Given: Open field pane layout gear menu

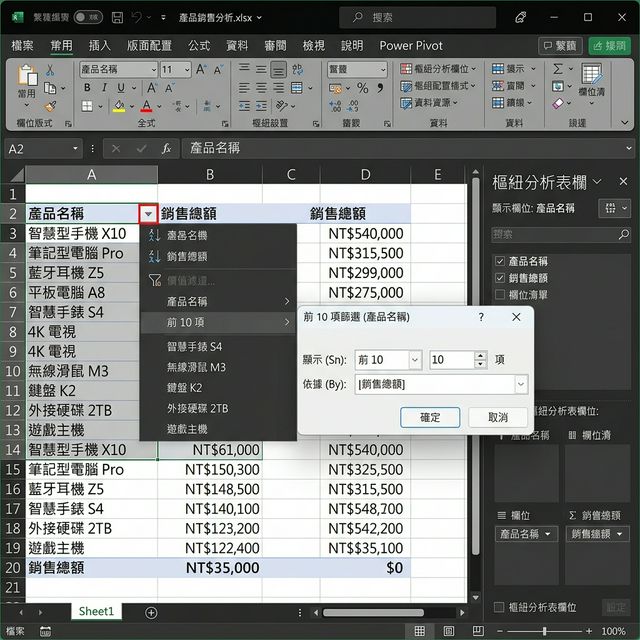Looking at the screenshot, I should coord(615,208).
